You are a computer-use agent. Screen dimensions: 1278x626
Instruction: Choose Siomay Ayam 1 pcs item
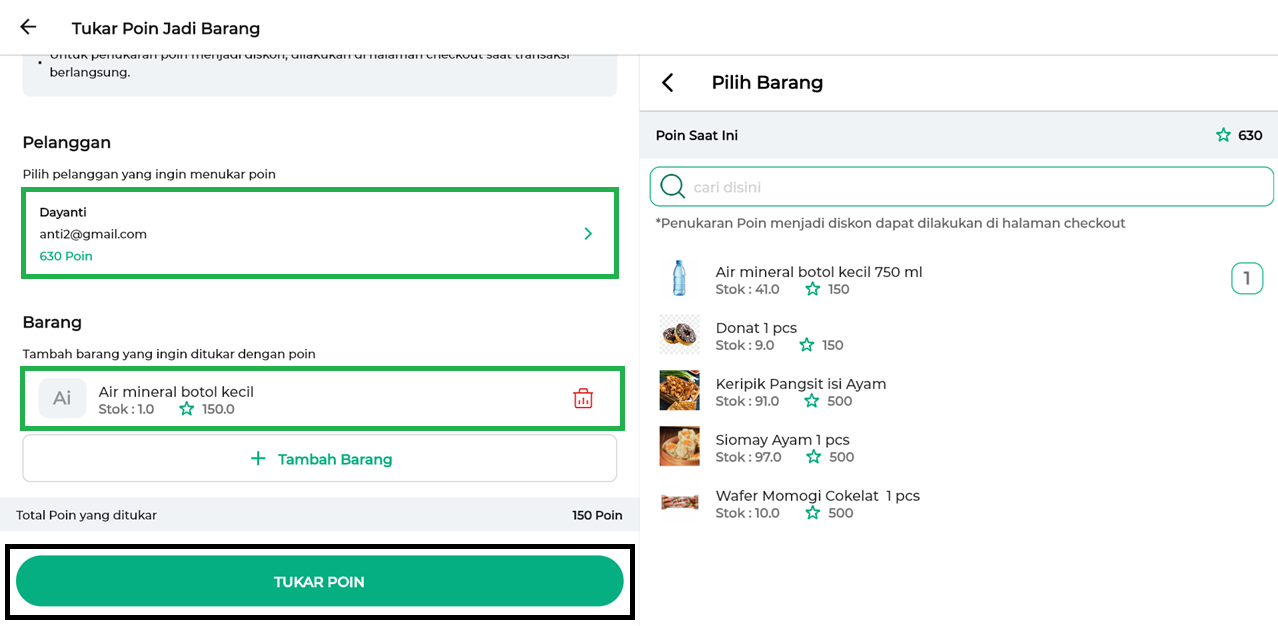click(x=782, y=440)
